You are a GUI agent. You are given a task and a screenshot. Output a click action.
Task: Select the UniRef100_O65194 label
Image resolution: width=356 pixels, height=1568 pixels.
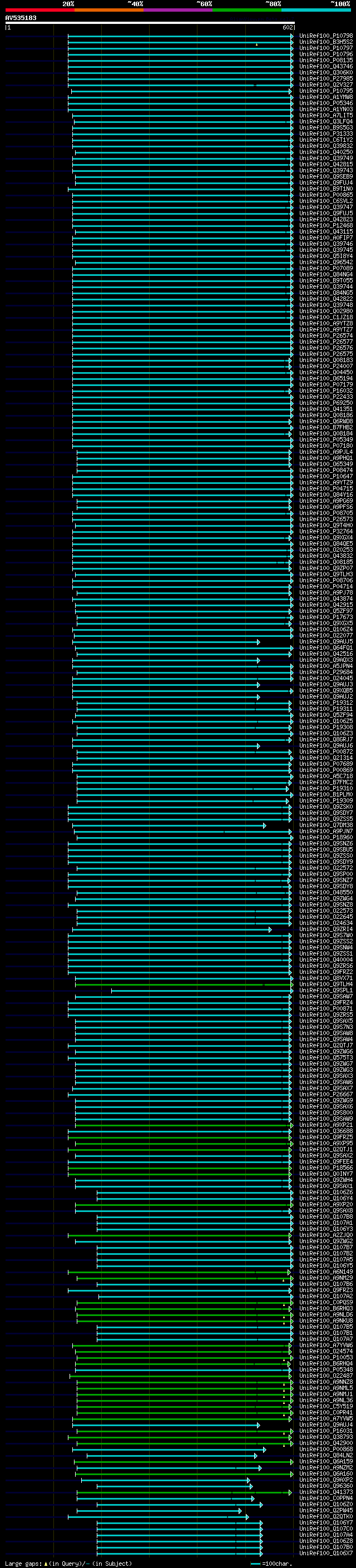[x=326, y=379]
